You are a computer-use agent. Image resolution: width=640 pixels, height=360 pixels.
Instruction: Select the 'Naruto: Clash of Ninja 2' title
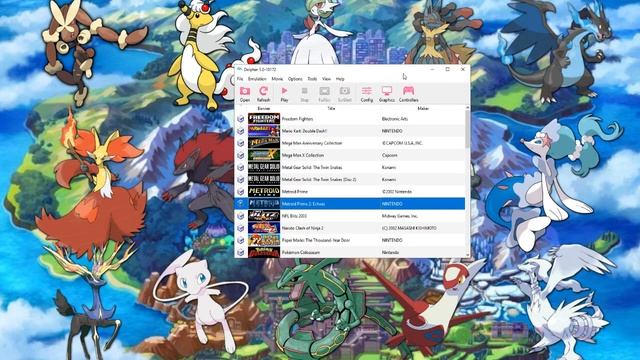tap(302, 228)
